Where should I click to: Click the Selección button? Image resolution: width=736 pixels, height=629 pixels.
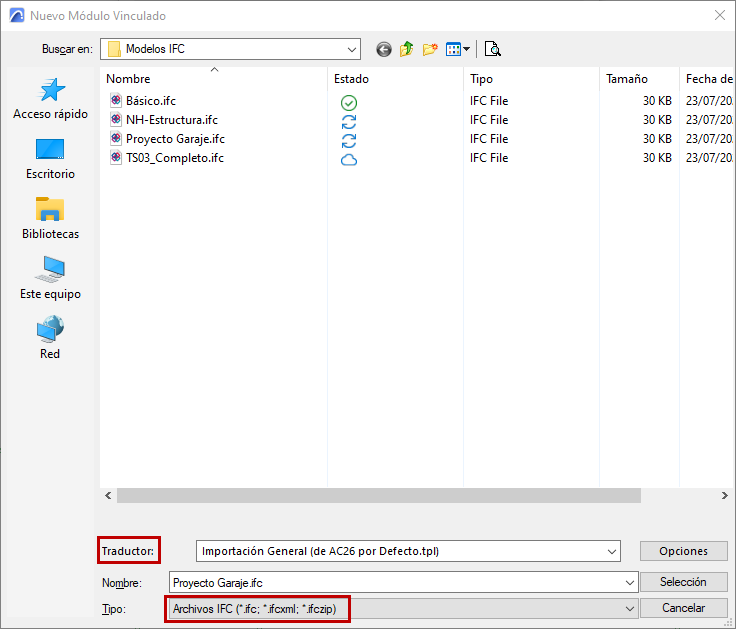point(683,582)
